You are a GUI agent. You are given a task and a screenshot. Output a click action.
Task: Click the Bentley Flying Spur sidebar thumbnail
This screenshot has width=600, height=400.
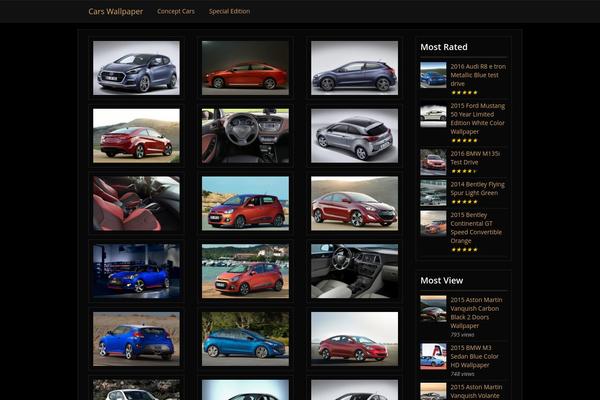point(433,193)
